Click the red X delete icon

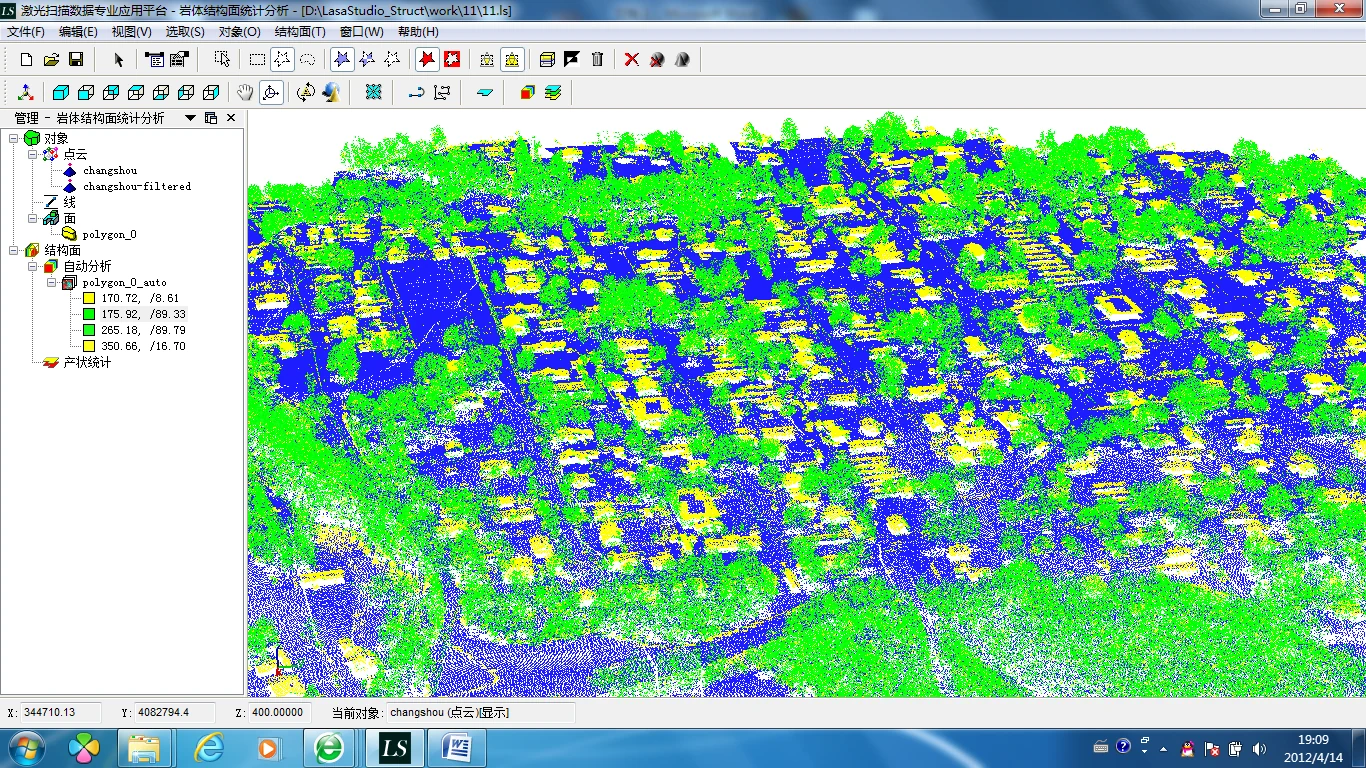point(631,59)
